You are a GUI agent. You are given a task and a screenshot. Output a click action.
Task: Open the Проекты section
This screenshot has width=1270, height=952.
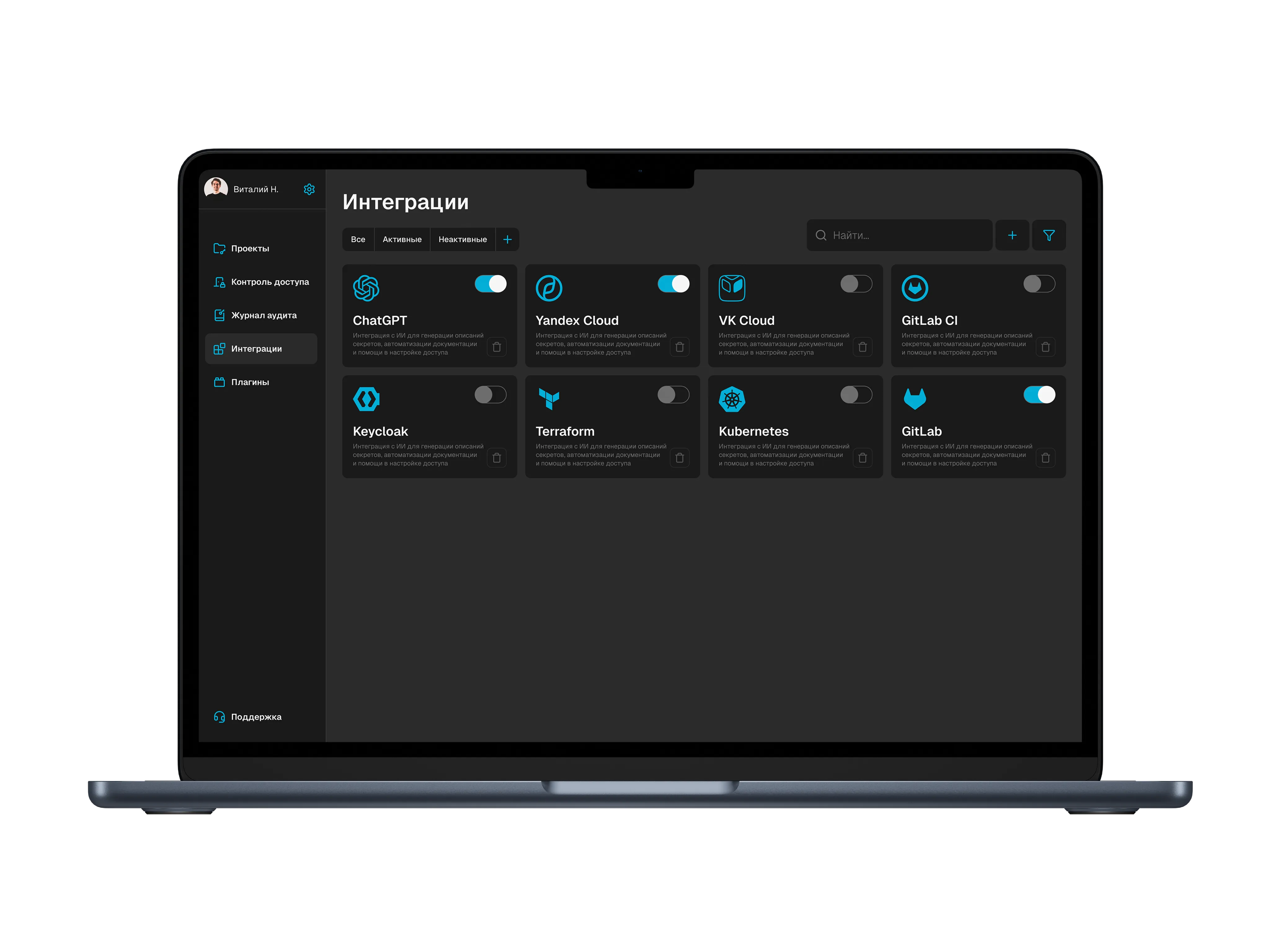(261, 249)
